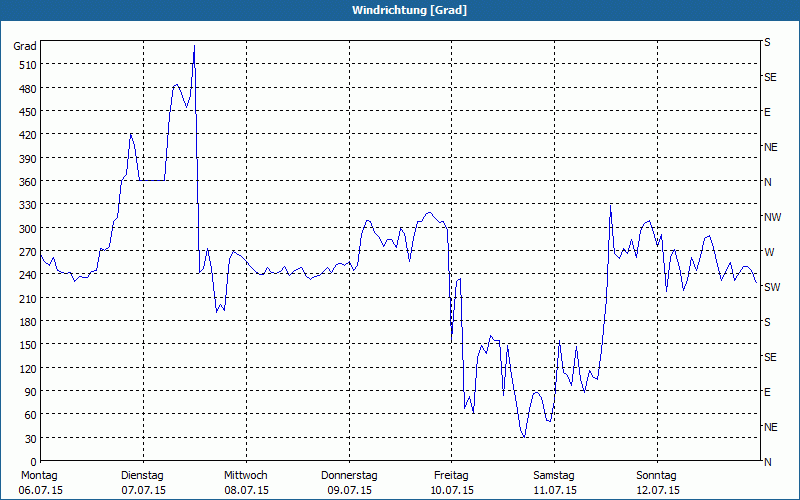Click the 120 y-axis value
Image resolution: width=800 pixels, height=500 pixels.
tap(28, 368)
